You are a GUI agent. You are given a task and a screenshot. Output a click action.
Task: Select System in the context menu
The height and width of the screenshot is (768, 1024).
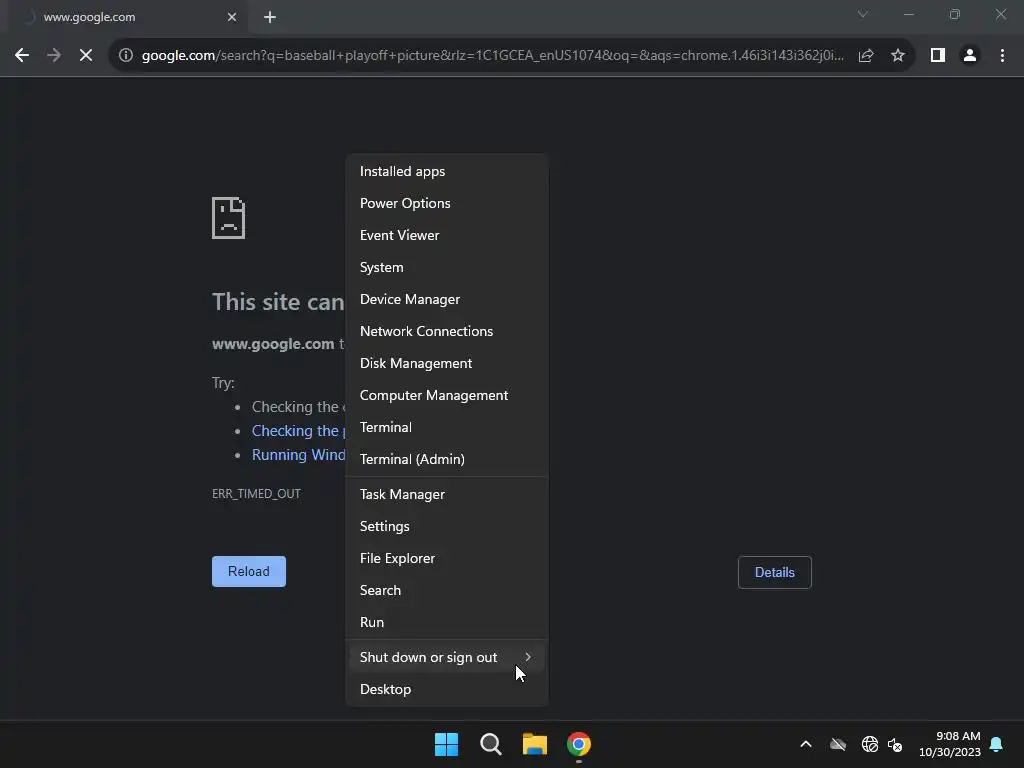(447, 267)
